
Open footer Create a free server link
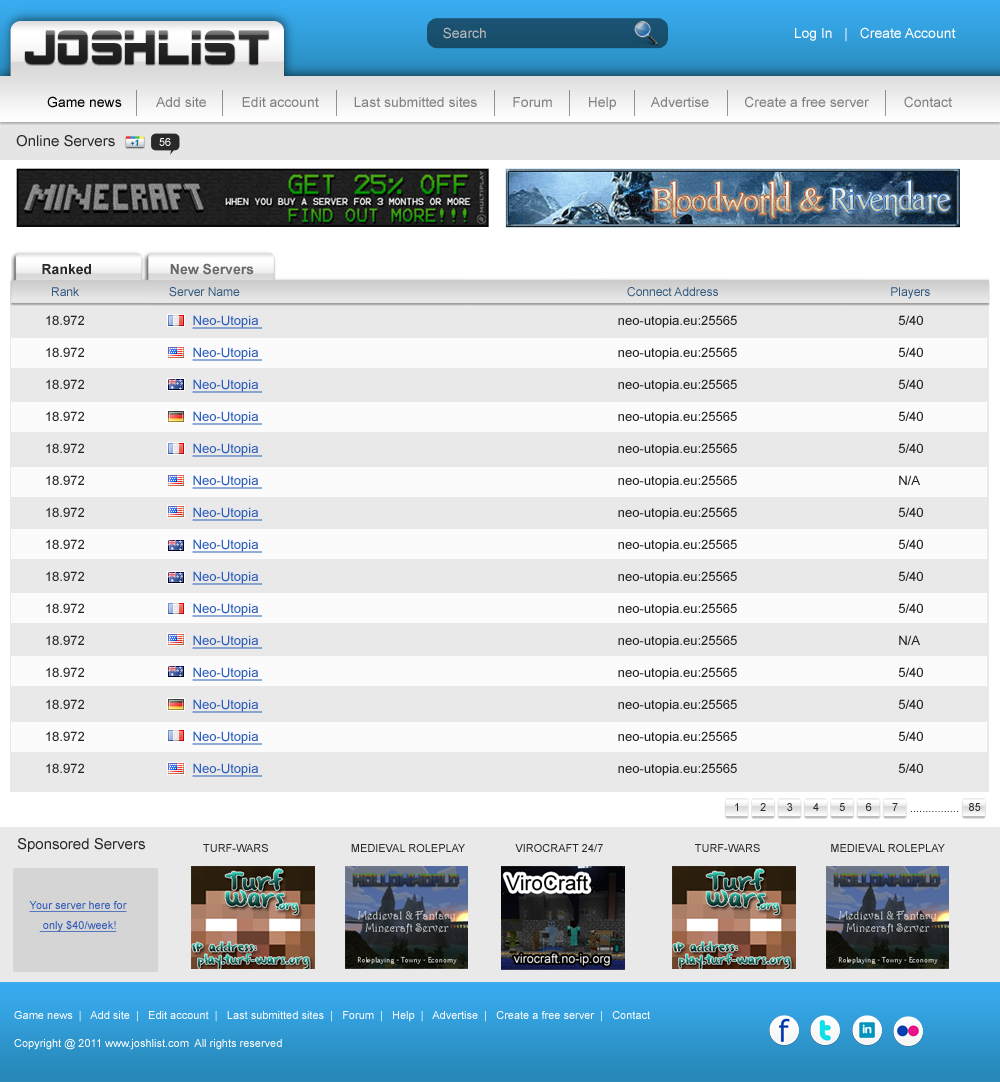click(545, 1015)
